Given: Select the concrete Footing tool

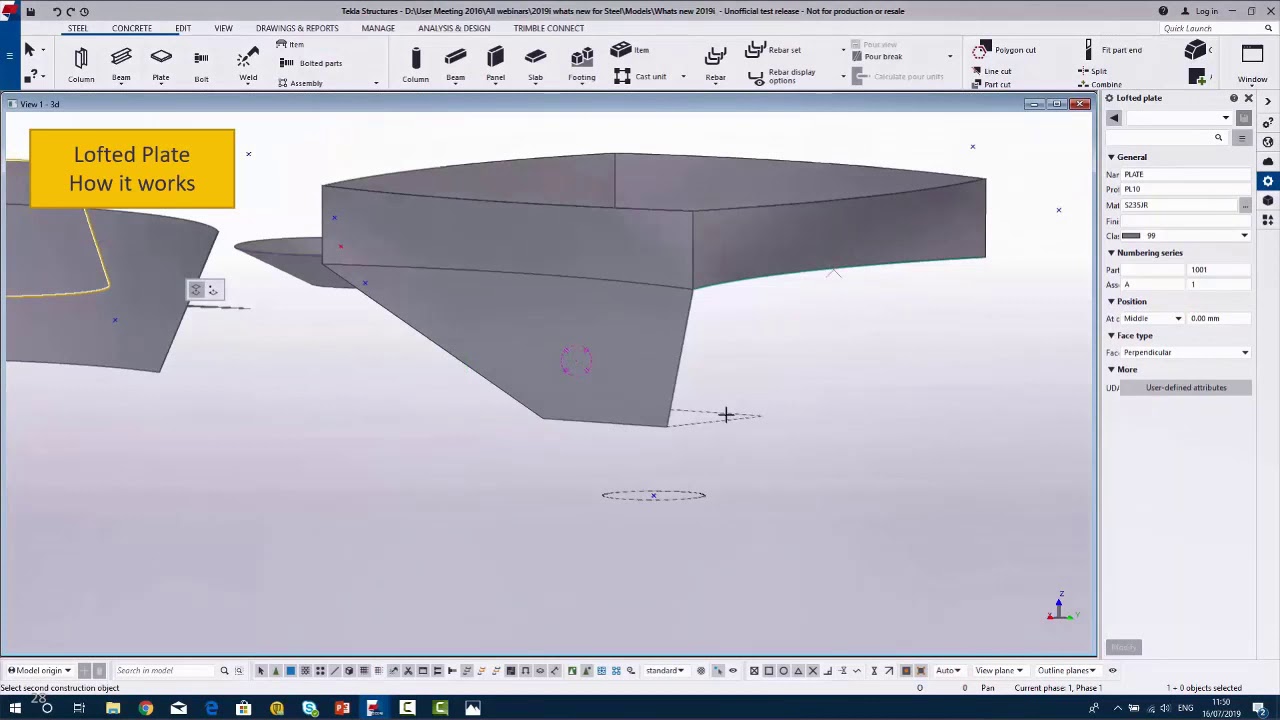Looking at the screenshot, I should (582, 63).
